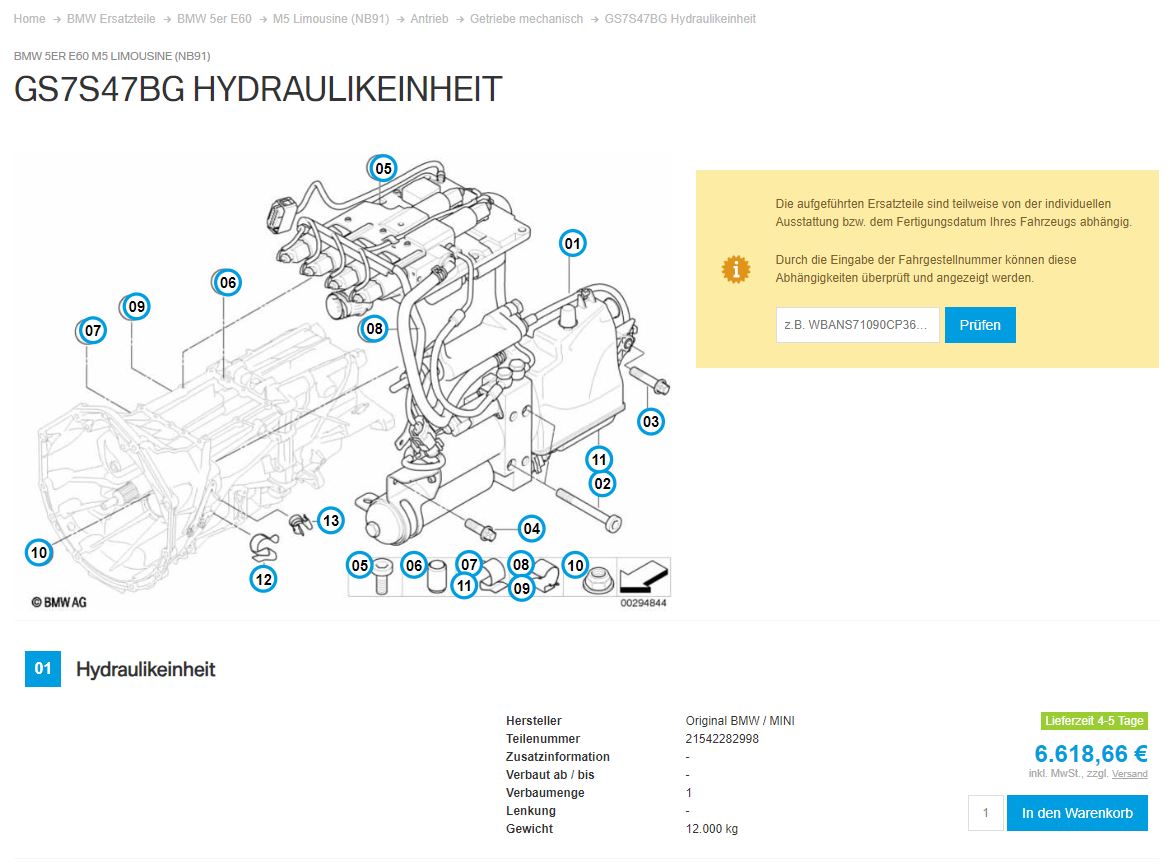Click callout 05 above the valve block
This screenshot has height=863, width=1172.
[383, 168]
